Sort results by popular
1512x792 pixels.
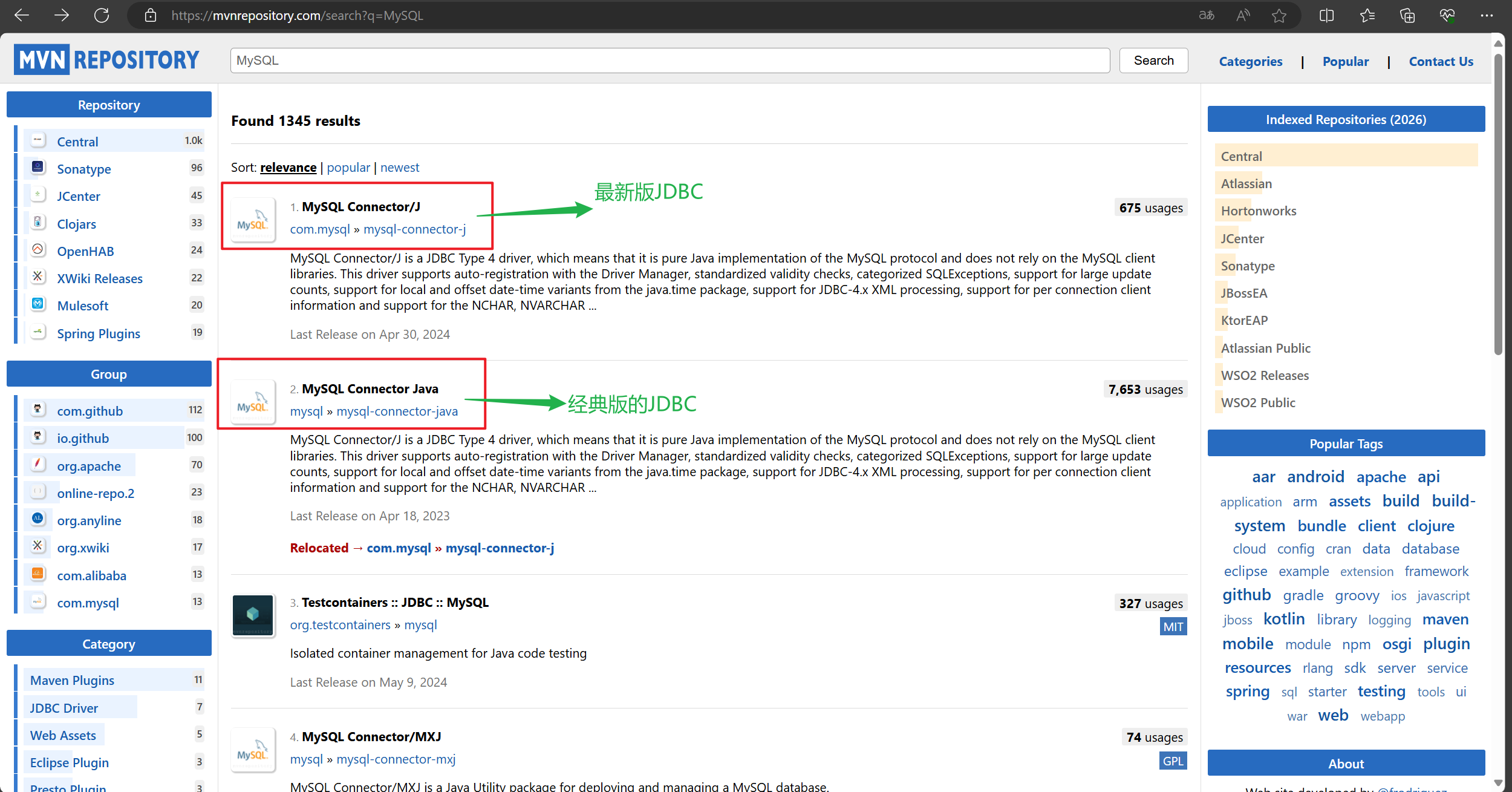click(x=348, y=168)
